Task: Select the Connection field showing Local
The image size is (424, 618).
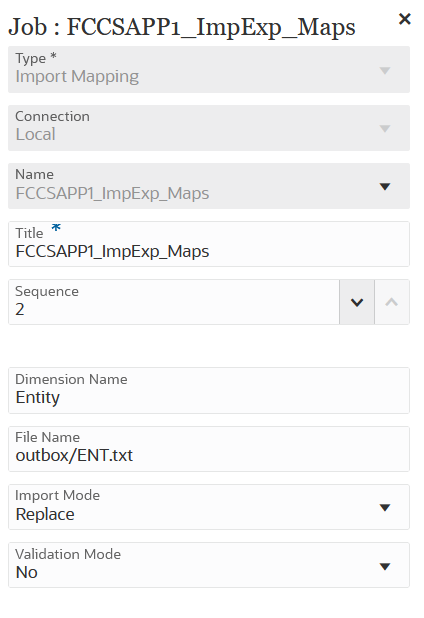Action: point(209,128)
